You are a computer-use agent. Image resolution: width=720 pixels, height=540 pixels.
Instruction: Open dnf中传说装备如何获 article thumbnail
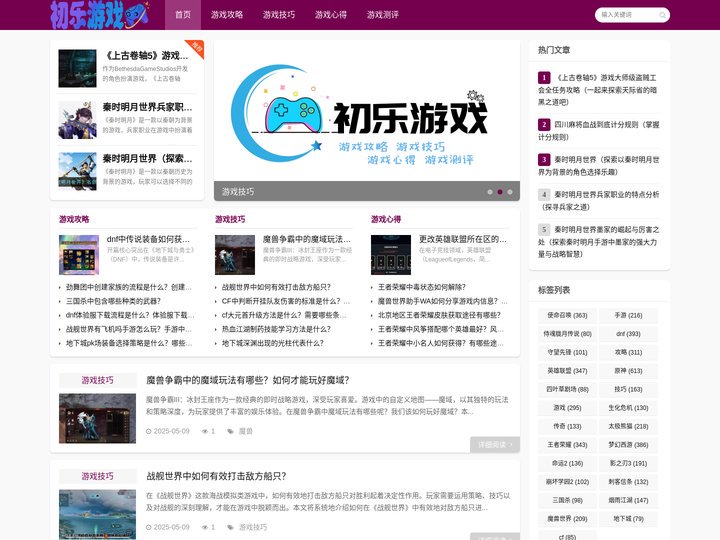point(79,255)
